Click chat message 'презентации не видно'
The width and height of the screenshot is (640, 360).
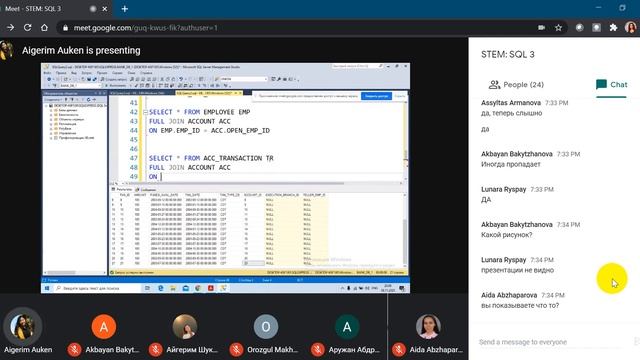point(517,270)
